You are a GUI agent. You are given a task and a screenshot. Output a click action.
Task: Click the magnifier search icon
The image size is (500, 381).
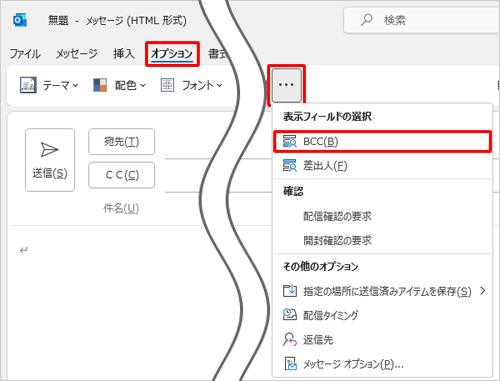366,20
